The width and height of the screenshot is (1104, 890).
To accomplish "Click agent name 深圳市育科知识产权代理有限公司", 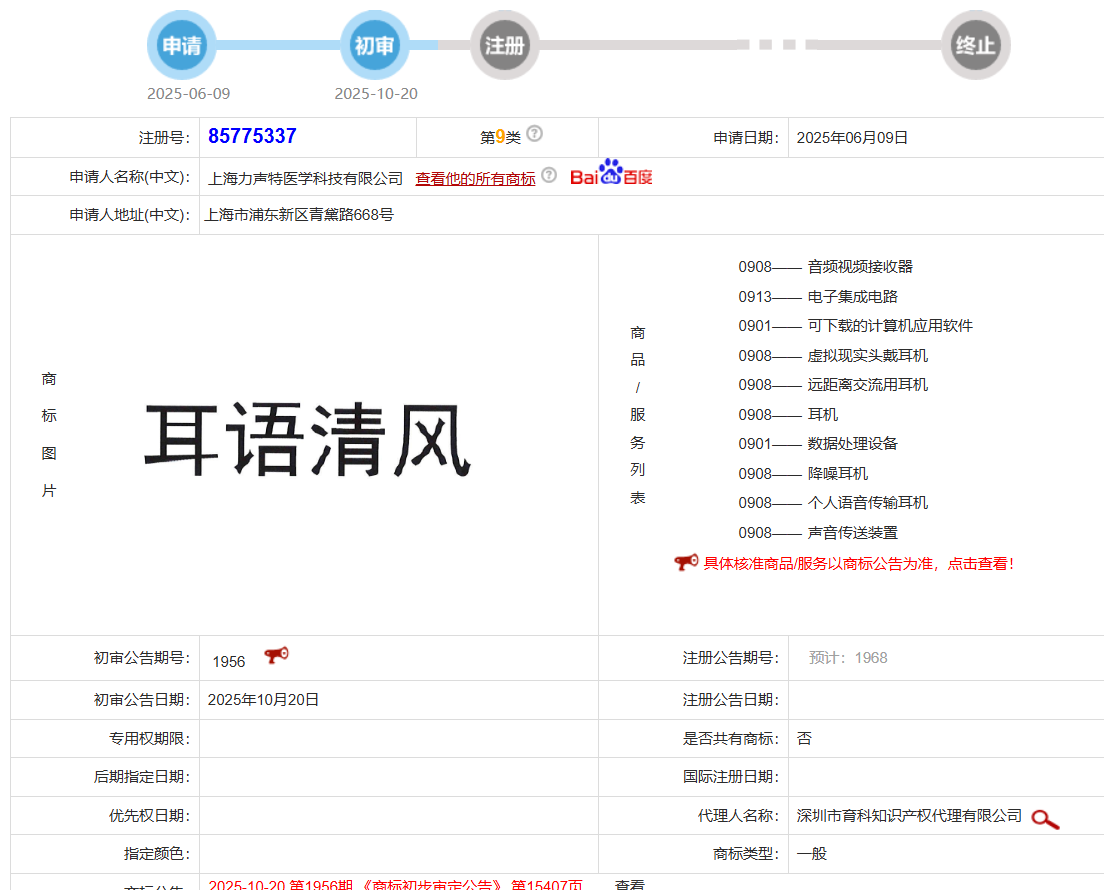I will point(909,816).
